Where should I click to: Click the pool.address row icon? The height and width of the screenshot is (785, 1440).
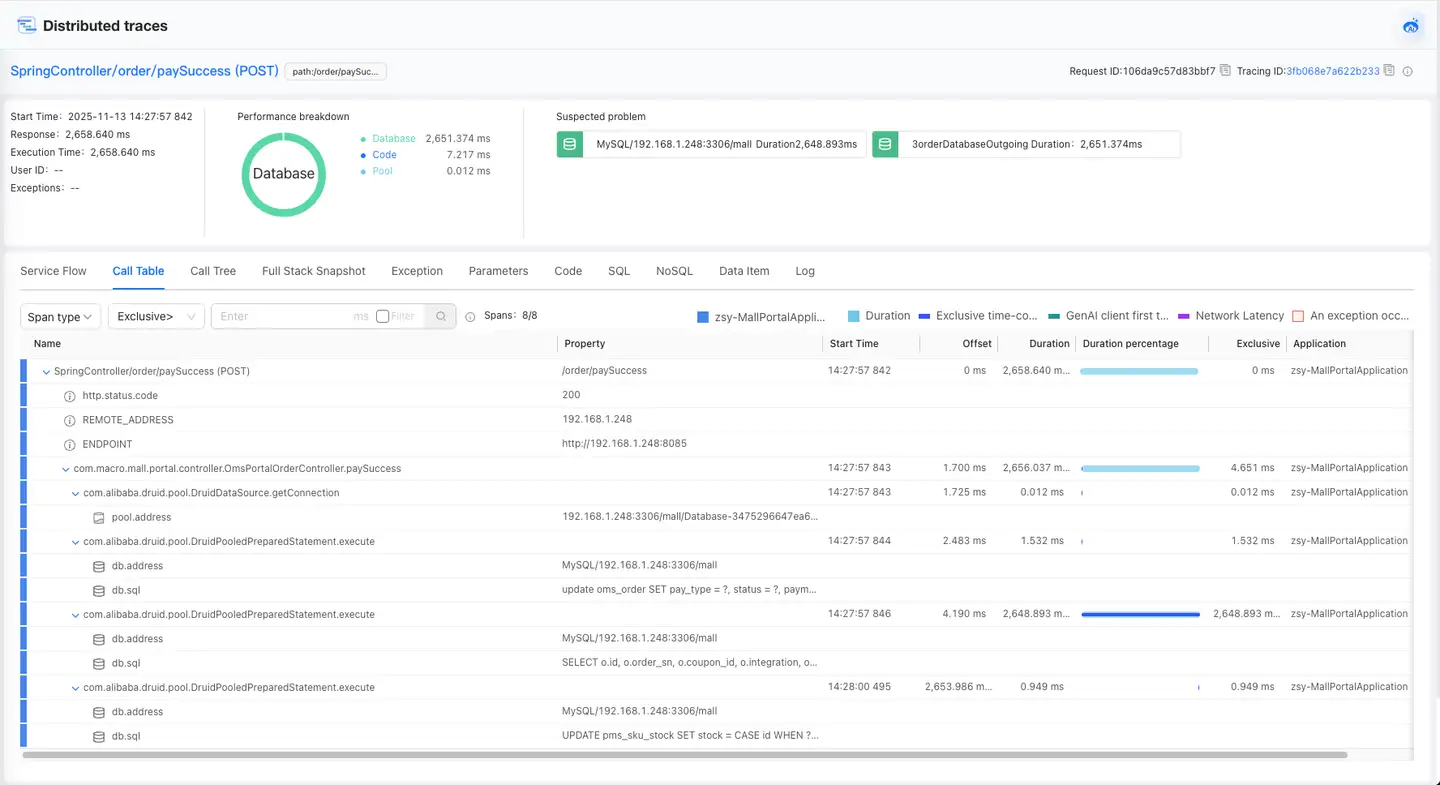pyautogui.click(x=98, y=518)
